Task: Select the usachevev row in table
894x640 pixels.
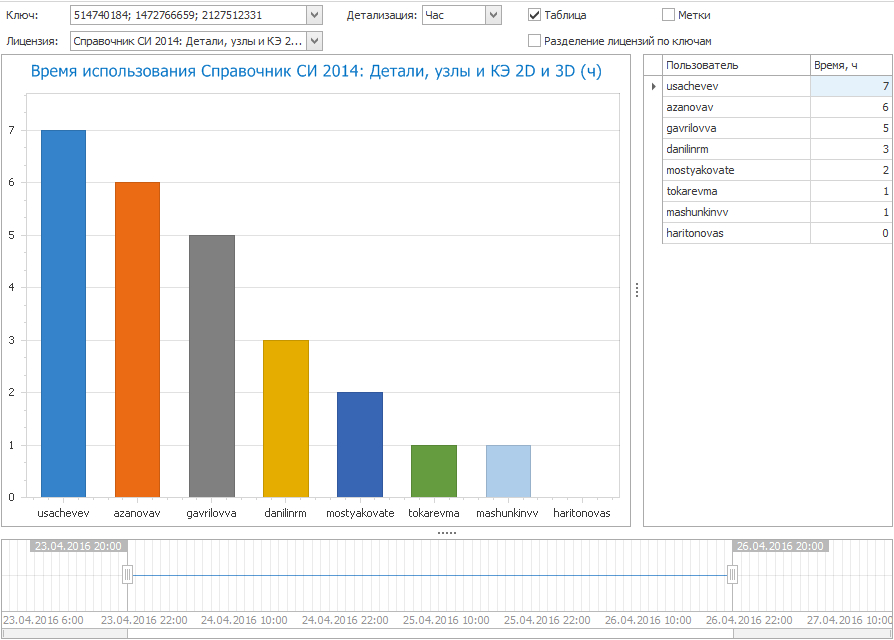Action: click(735, 87)
